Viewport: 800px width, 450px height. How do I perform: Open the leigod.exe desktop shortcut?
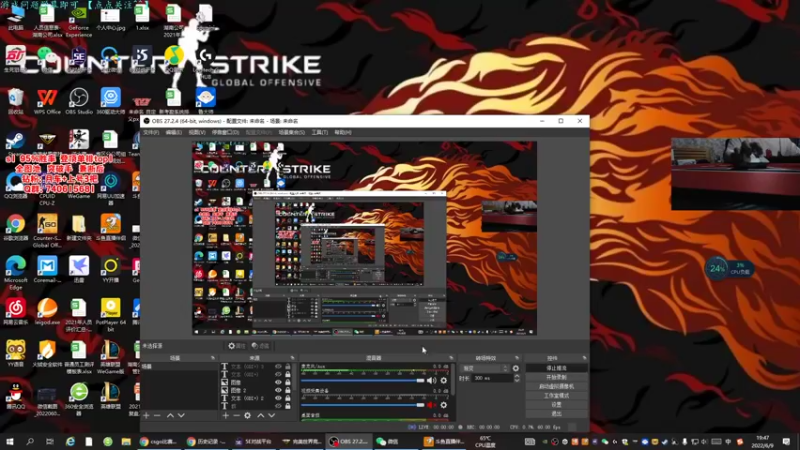(47, 312)
